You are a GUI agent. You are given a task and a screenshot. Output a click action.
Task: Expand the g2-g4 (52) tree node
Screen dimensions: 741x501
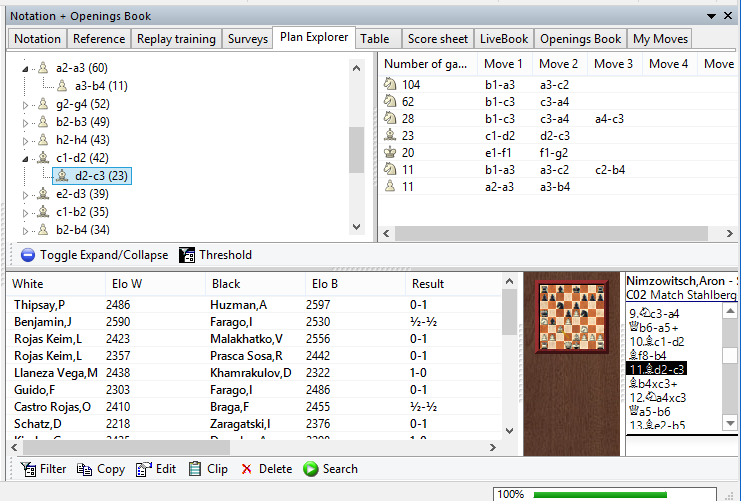pos(27,104)
